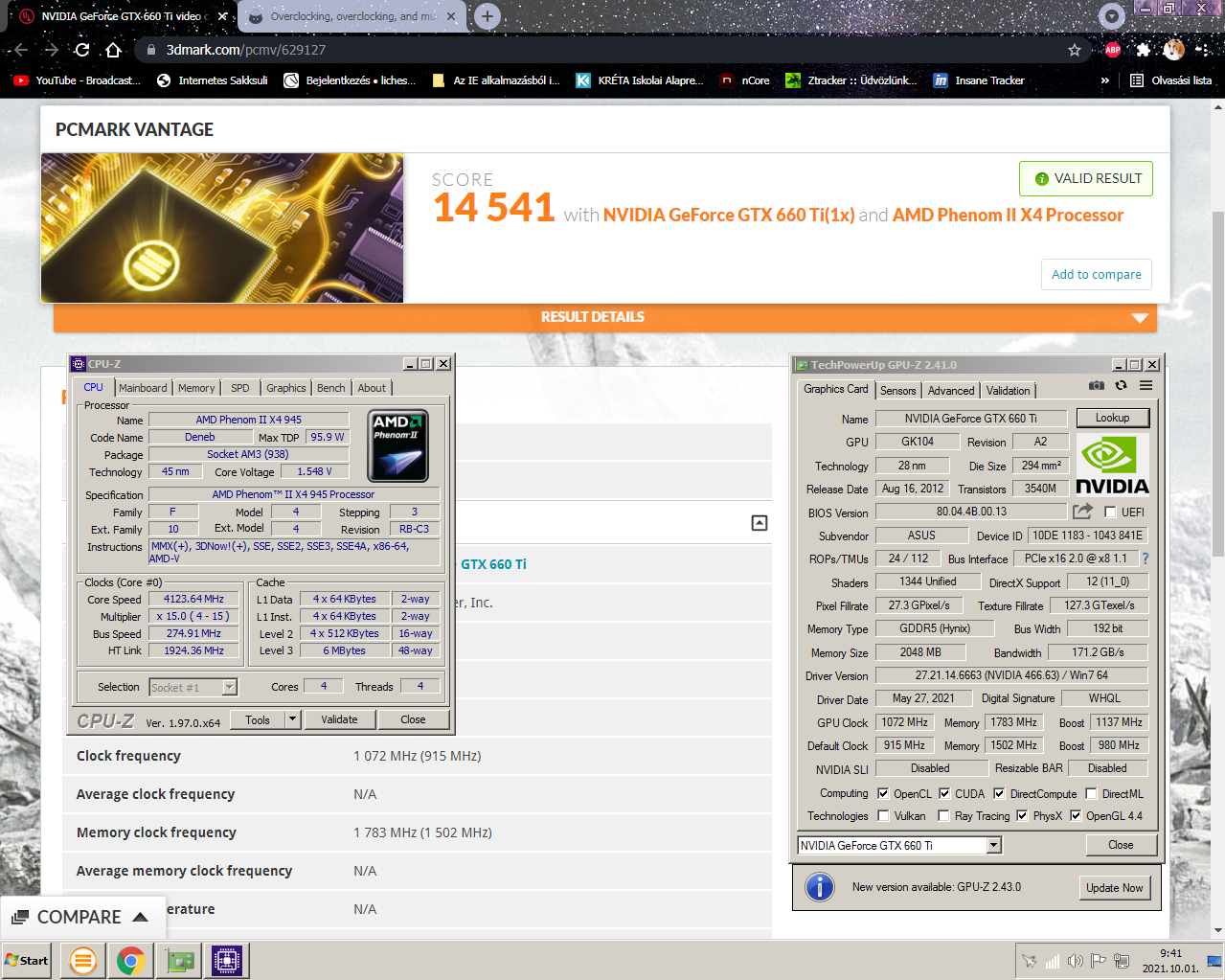Click NVIDIA GeForce GTX 660 Ti(1x) link
Image resolution: width=1225 pixels, height=980 pixels.
click(x=729, y=216)
